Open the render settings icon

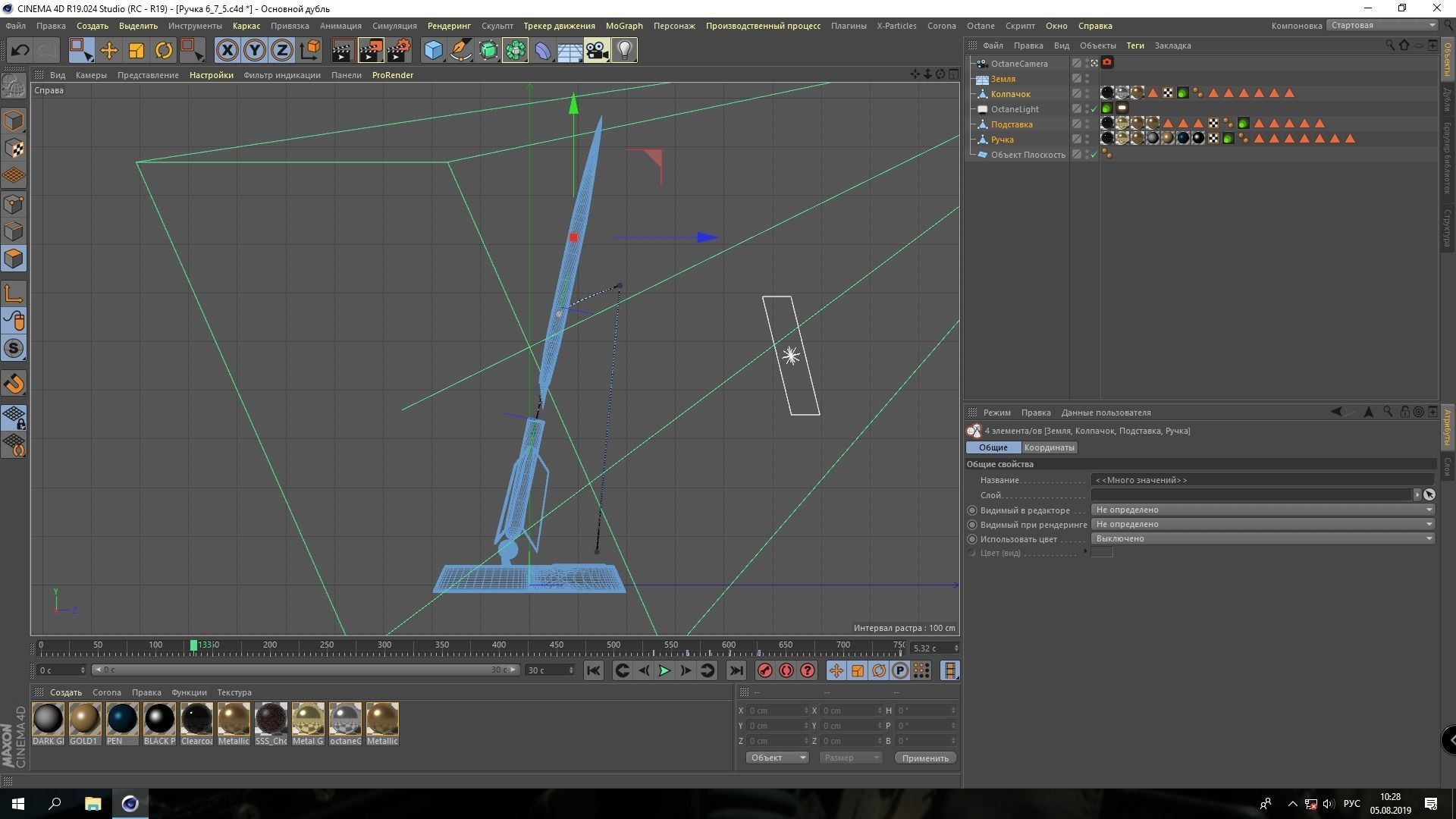[399, 51]
